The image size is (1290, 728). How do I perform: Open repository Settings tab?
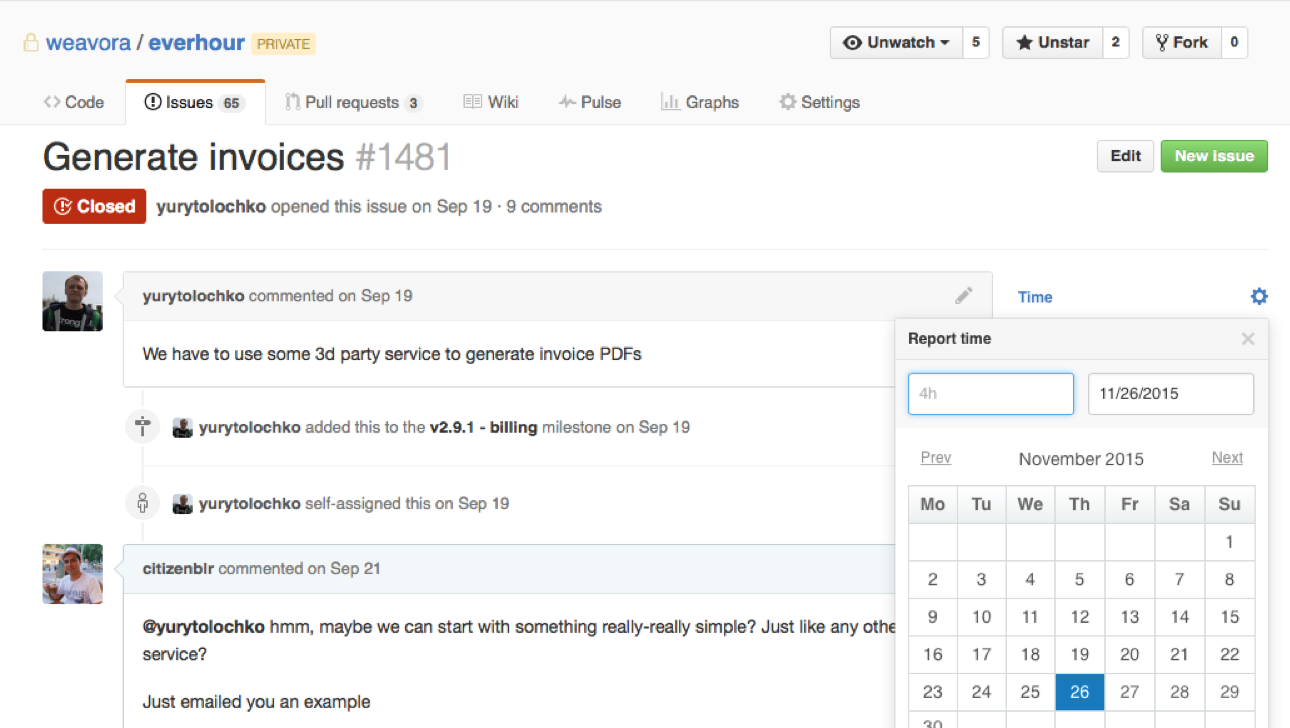tap(820, 102)
